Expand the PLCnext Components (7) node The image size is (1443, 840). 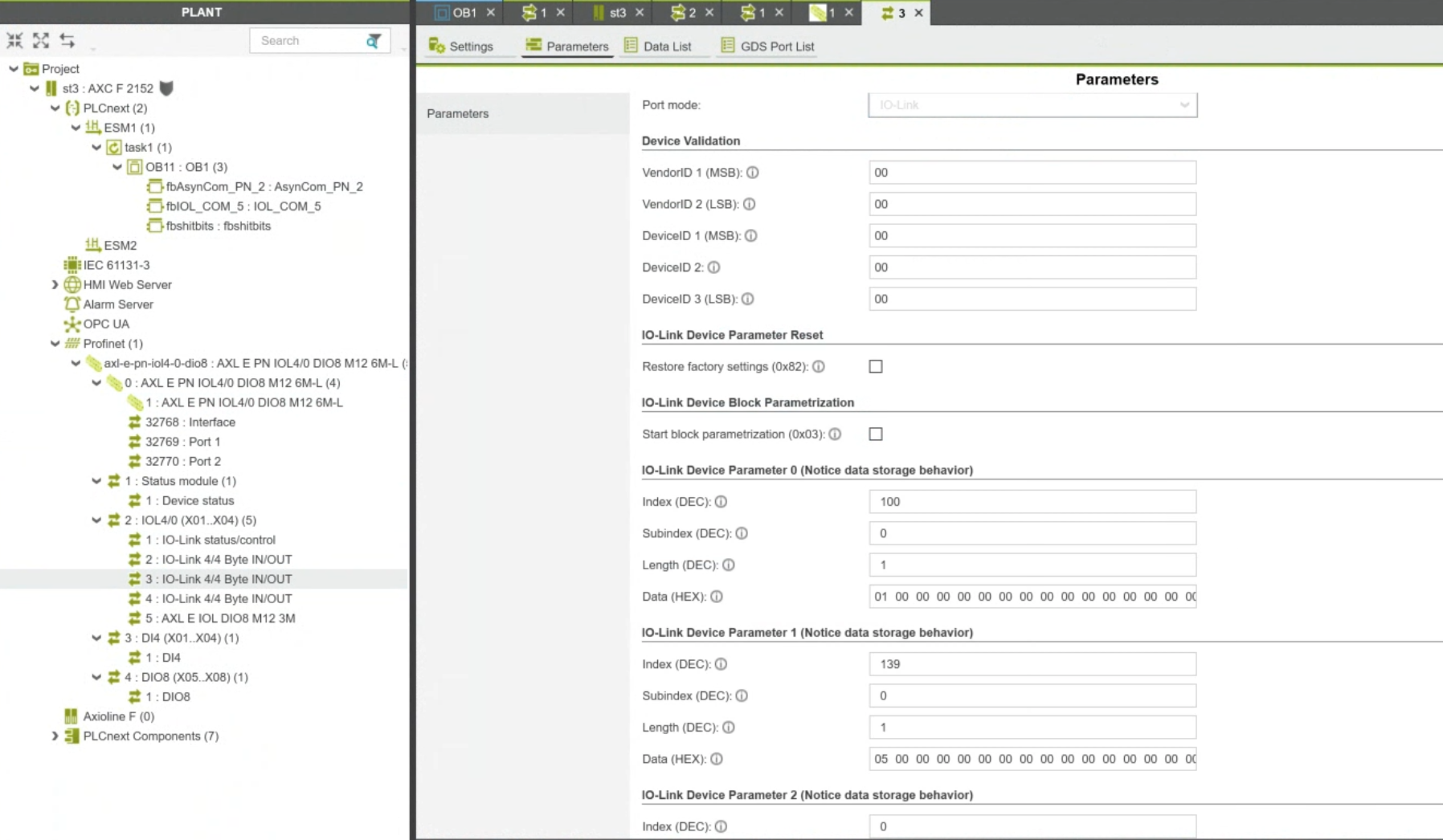(55, 736)
